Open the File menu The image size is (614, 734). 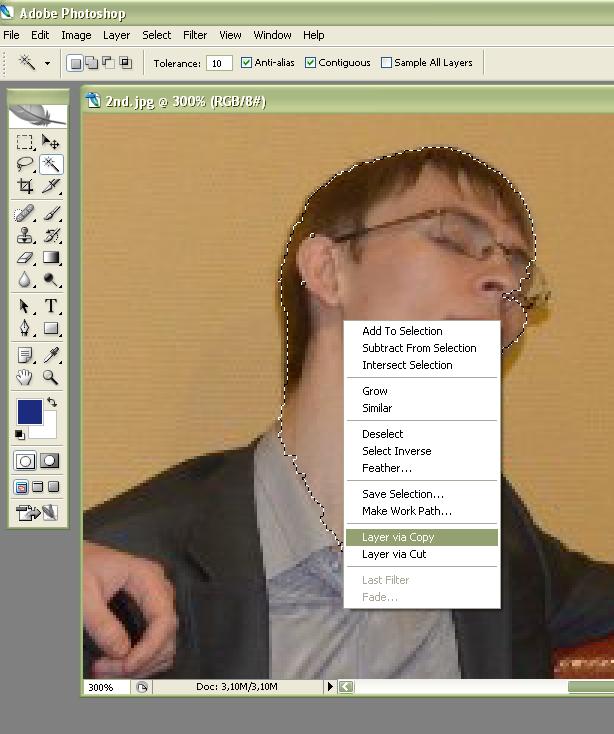(x=11, y=35)
